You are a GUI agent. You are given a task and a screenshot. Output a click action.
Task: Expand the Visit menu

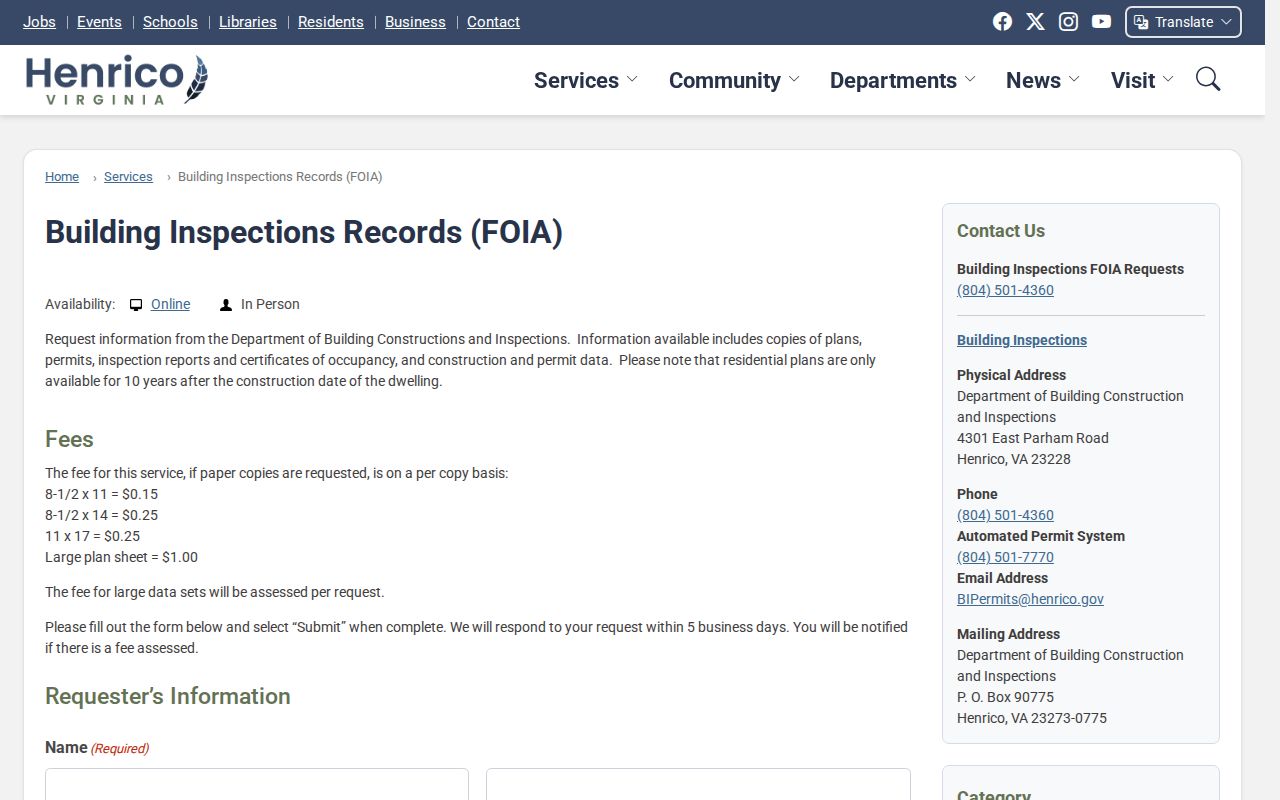1142,80
